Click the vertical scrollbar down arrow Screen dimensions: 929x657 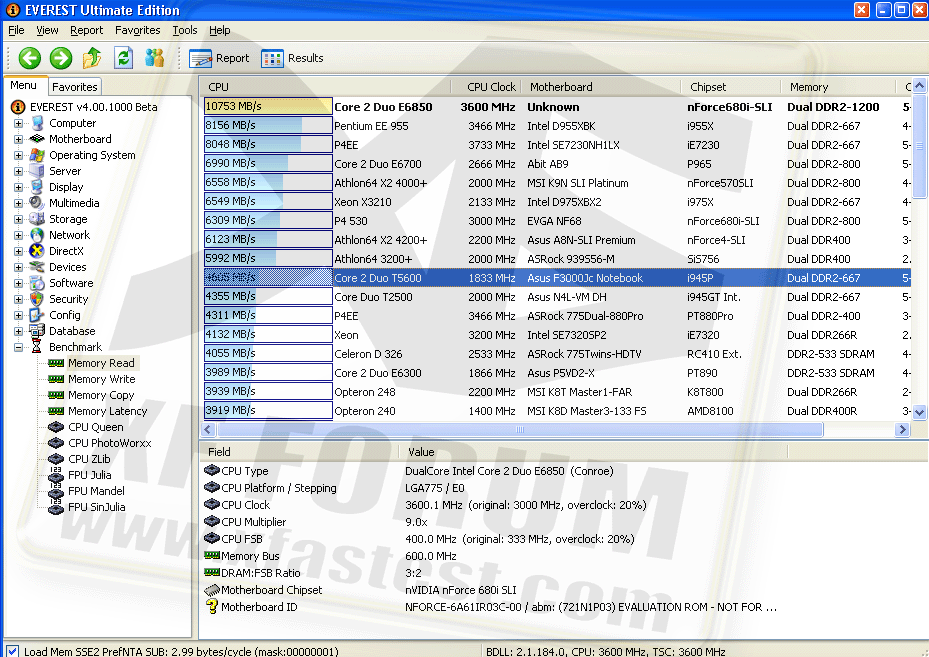click(920, 412)
